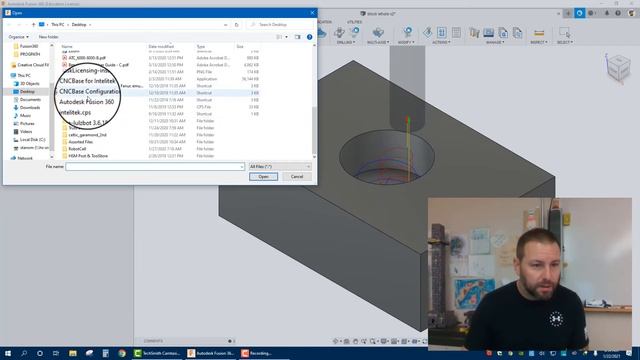The width and height of the screenshot is (640, 360).
Task: Open the Tool Library icon in Manage
Action: coord(474,32)
